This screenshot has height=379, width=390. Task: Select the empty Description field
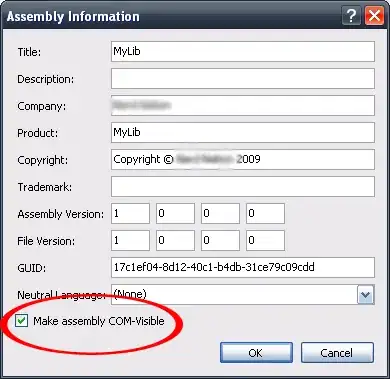click(x=243, y=78)
